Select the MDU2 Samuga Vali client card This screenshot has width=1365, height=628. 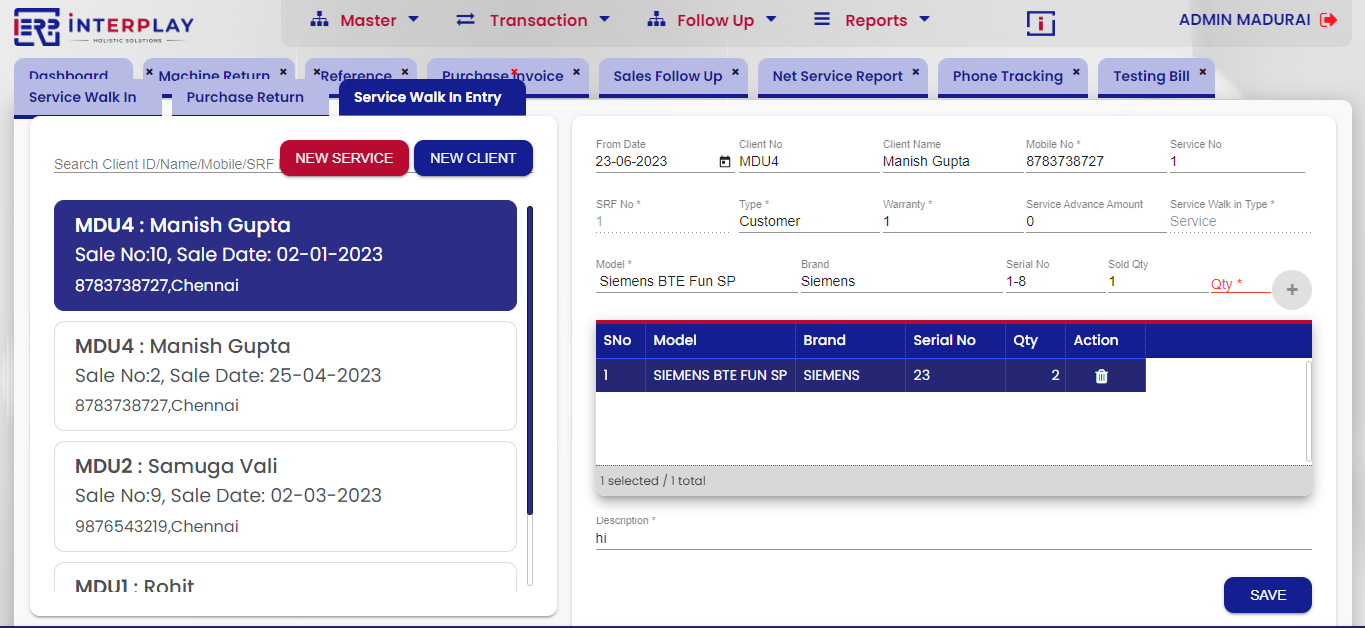285,496
